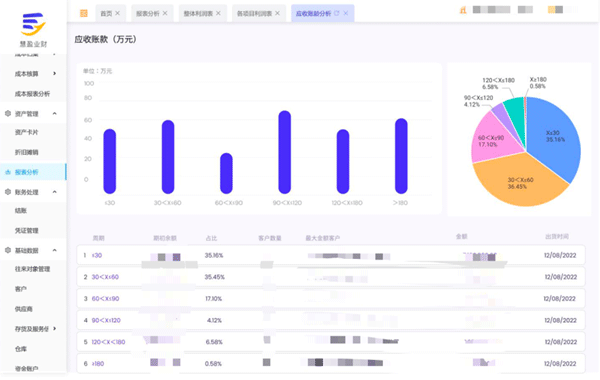The height and width of the screenshot is (380, 600).
Task: Click the gear icon beside 基础数据
Action: pyautogui.click(x=8, y=250)
